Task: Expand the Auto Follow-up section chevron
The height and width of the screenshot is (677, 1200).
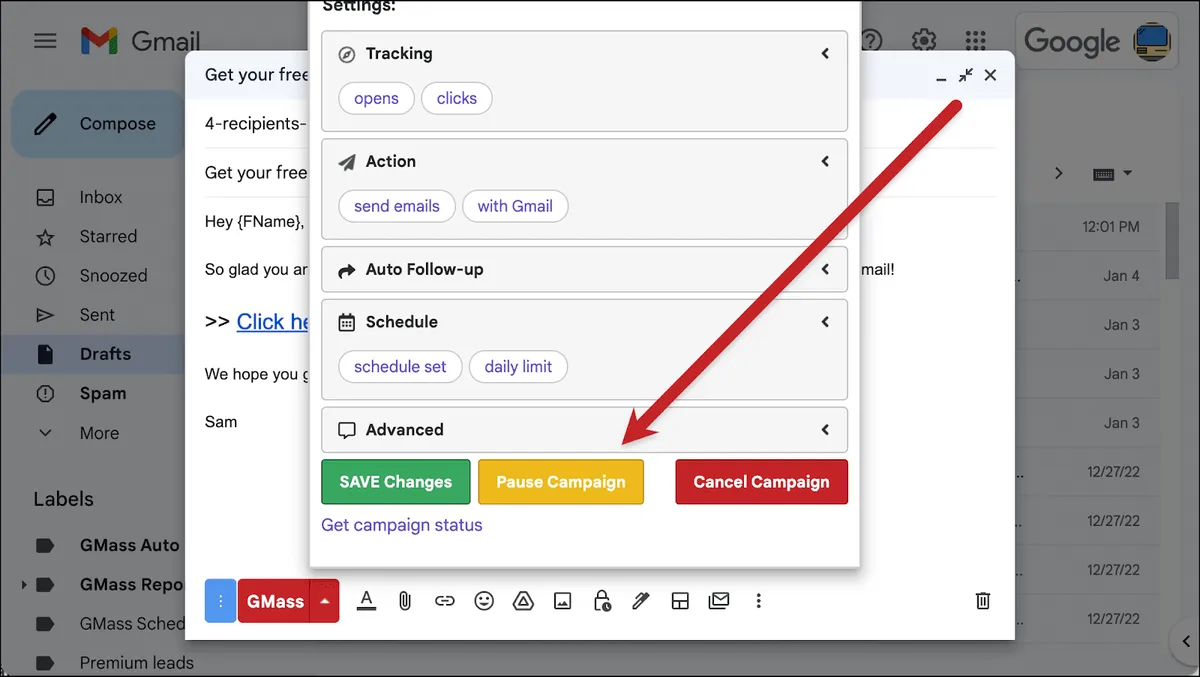Action: (825, 269)
